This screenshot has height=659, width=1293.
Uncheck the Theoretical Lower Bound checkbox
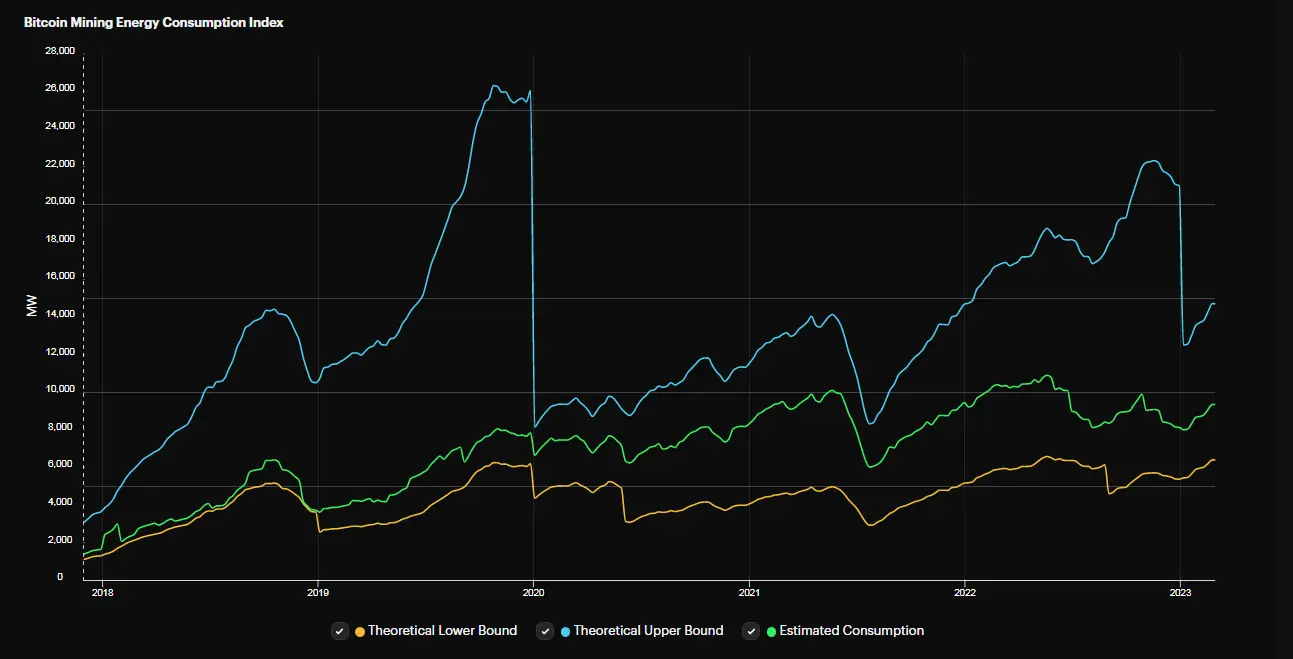pos(341,631)
